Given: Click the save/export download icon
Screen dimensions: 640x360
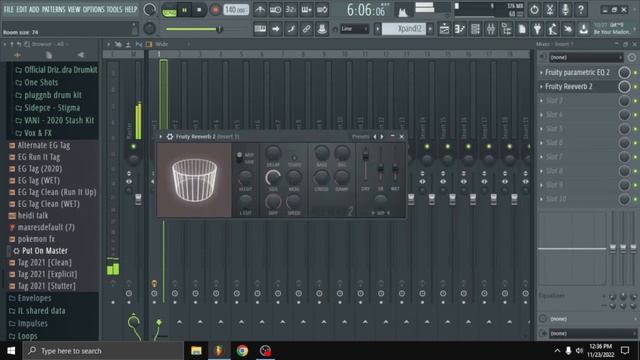Looking at the screenshot, I should (x=584, y=29).
